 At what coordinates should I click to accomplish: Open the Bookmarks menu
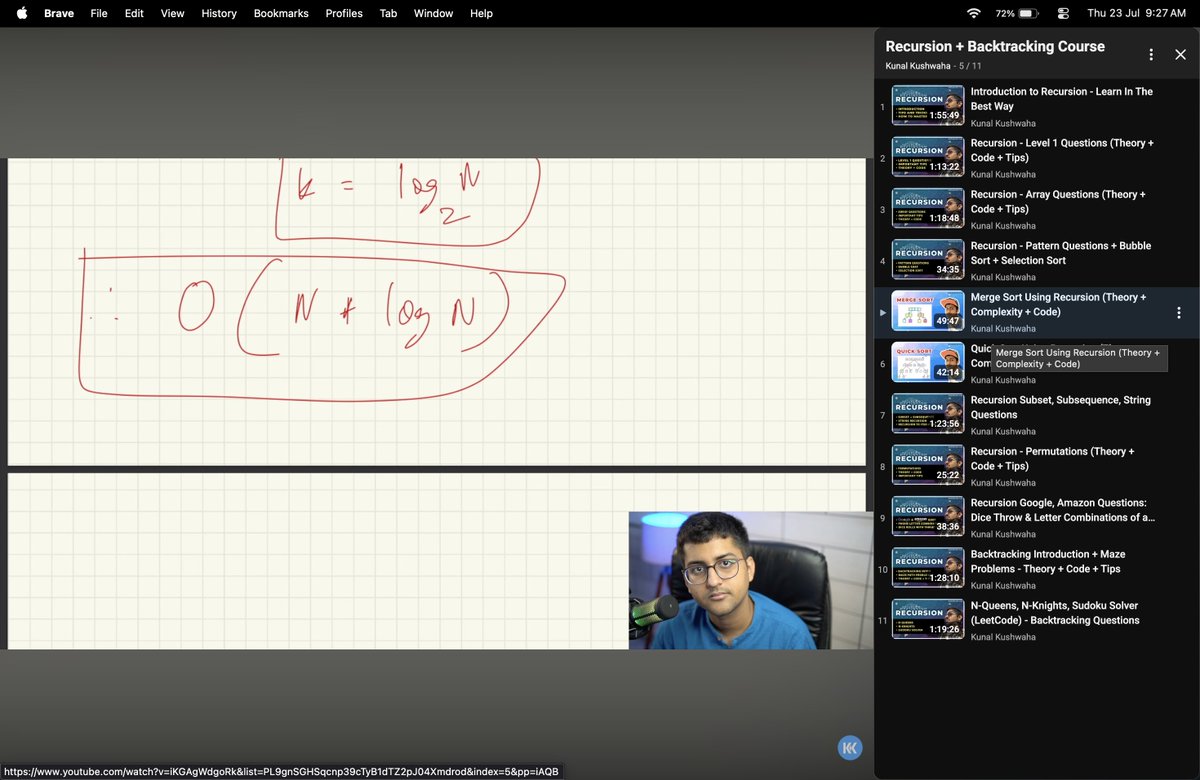tap(281, 13)
